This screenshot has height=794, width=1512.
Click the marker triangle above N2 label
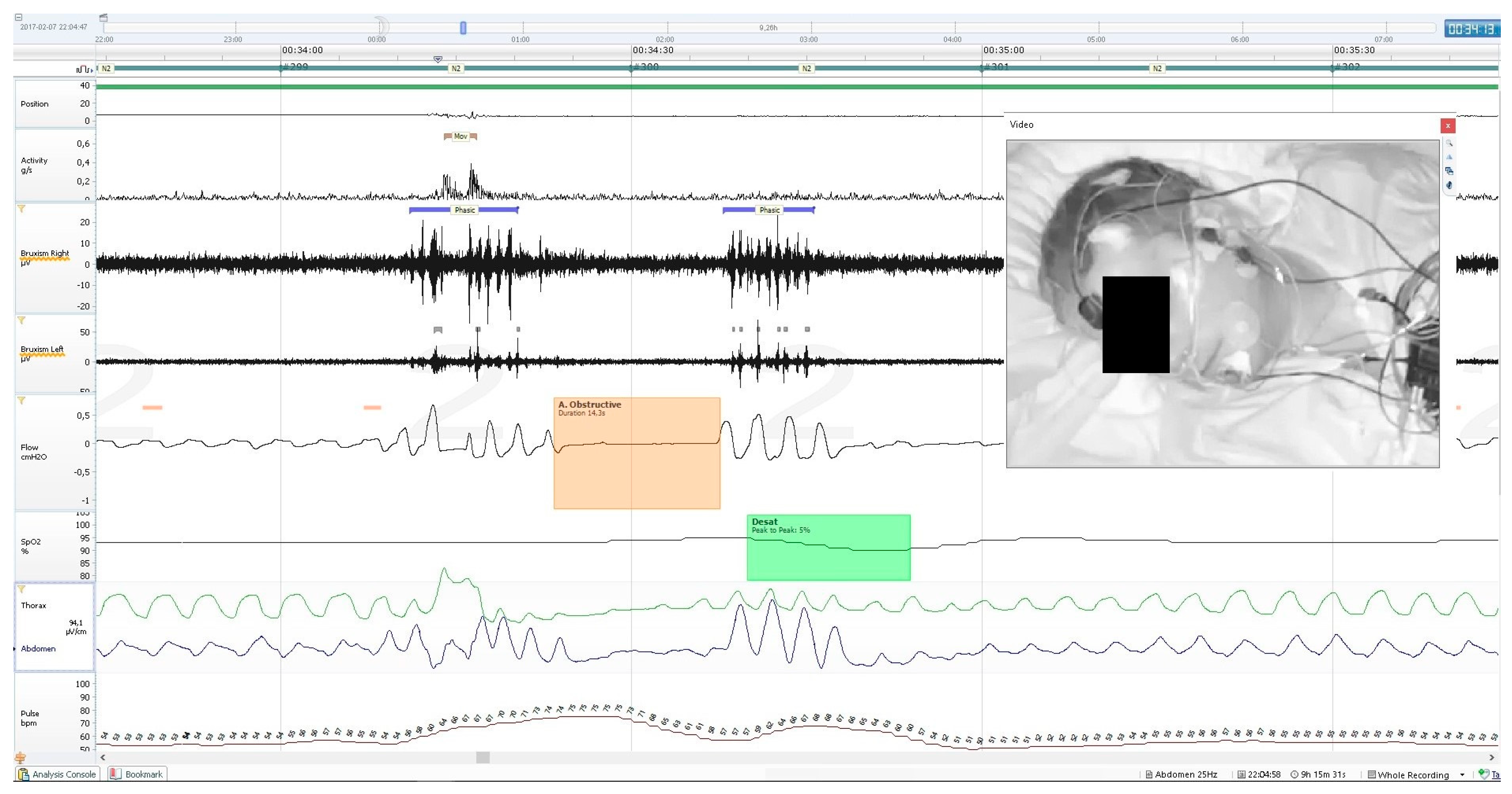click(x=438, y=59)
